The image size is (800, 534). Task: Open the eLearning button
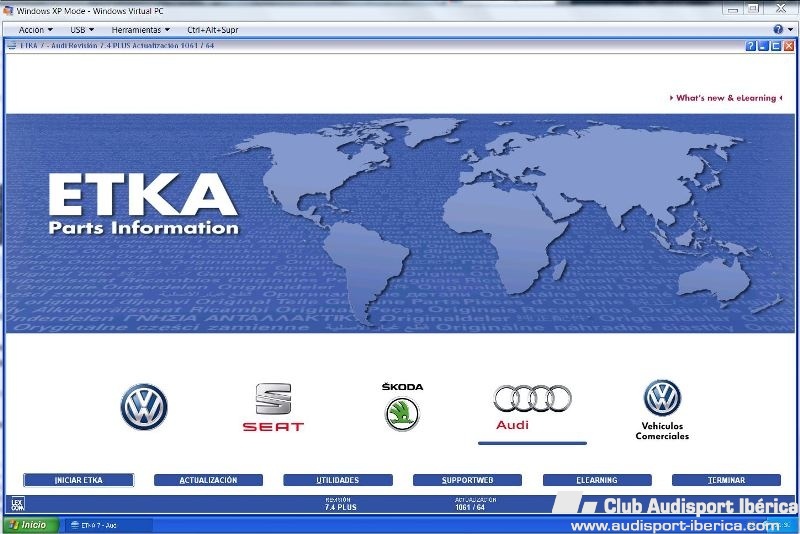pos(597,480)
